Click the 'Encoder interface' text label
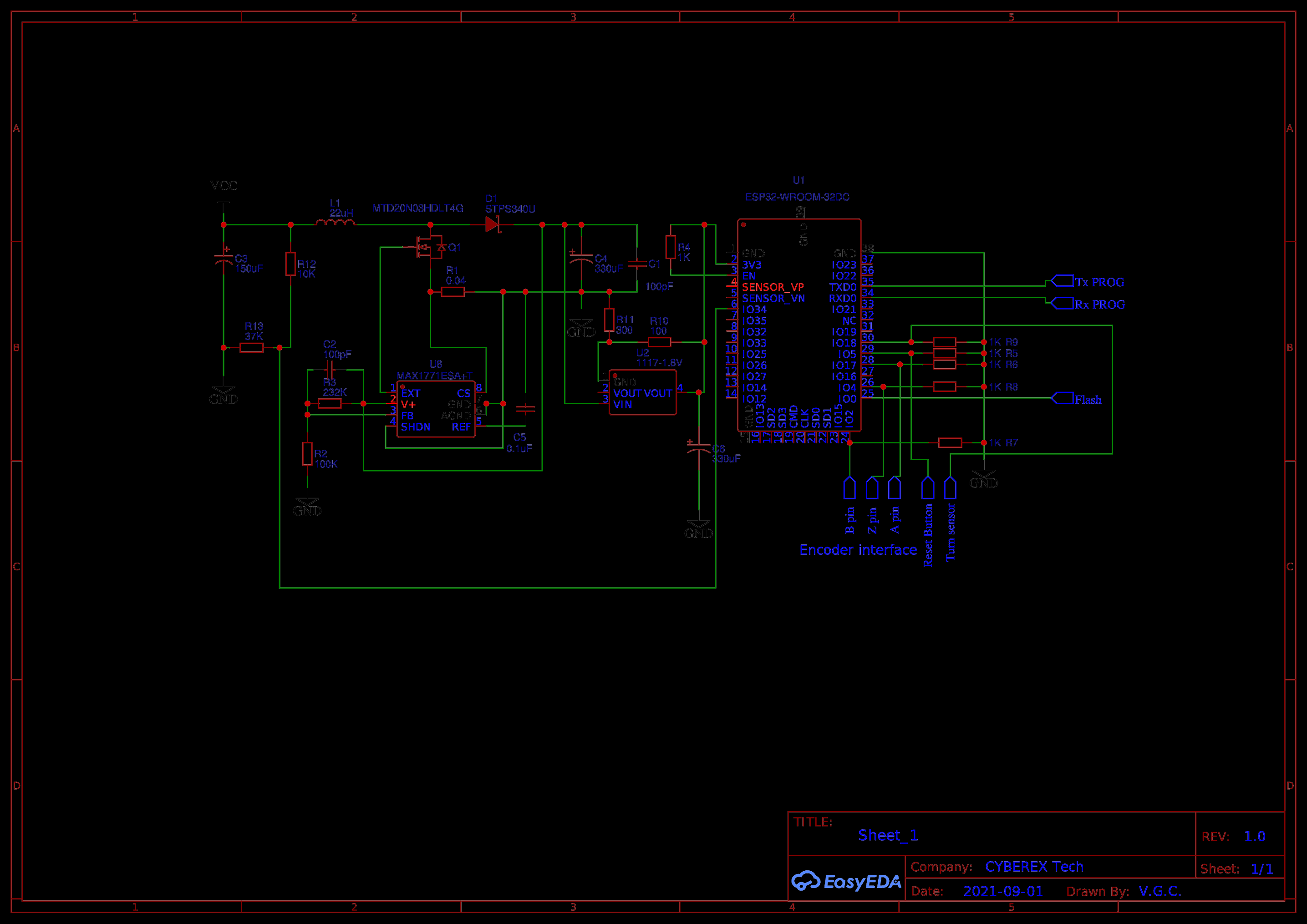 coord(858,550)
